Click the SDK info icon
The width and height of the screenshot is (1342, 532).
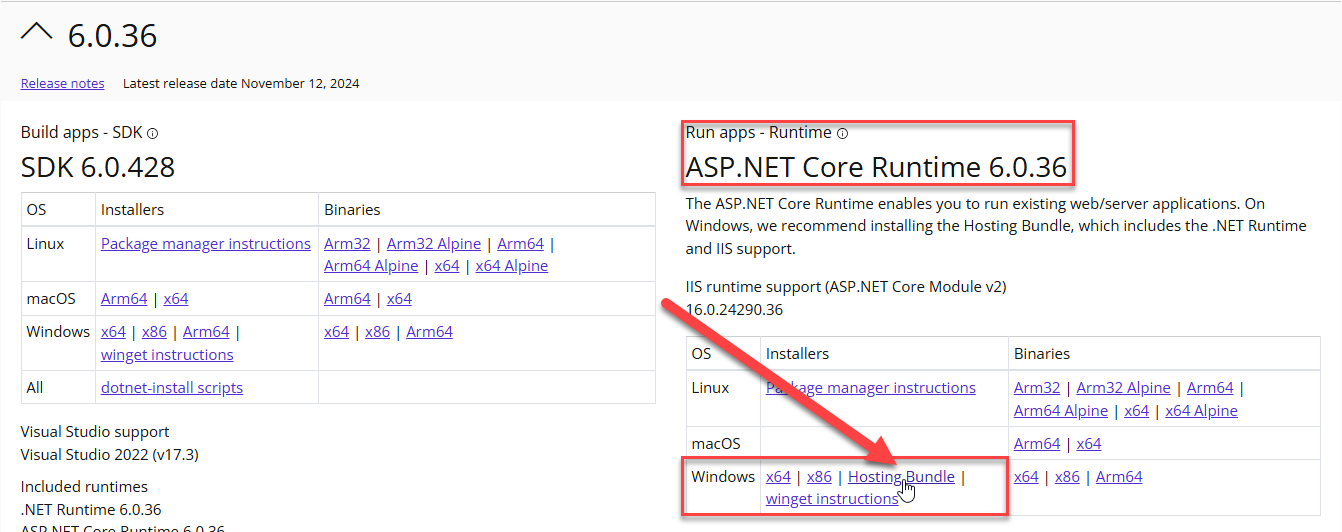click(153, 133)
